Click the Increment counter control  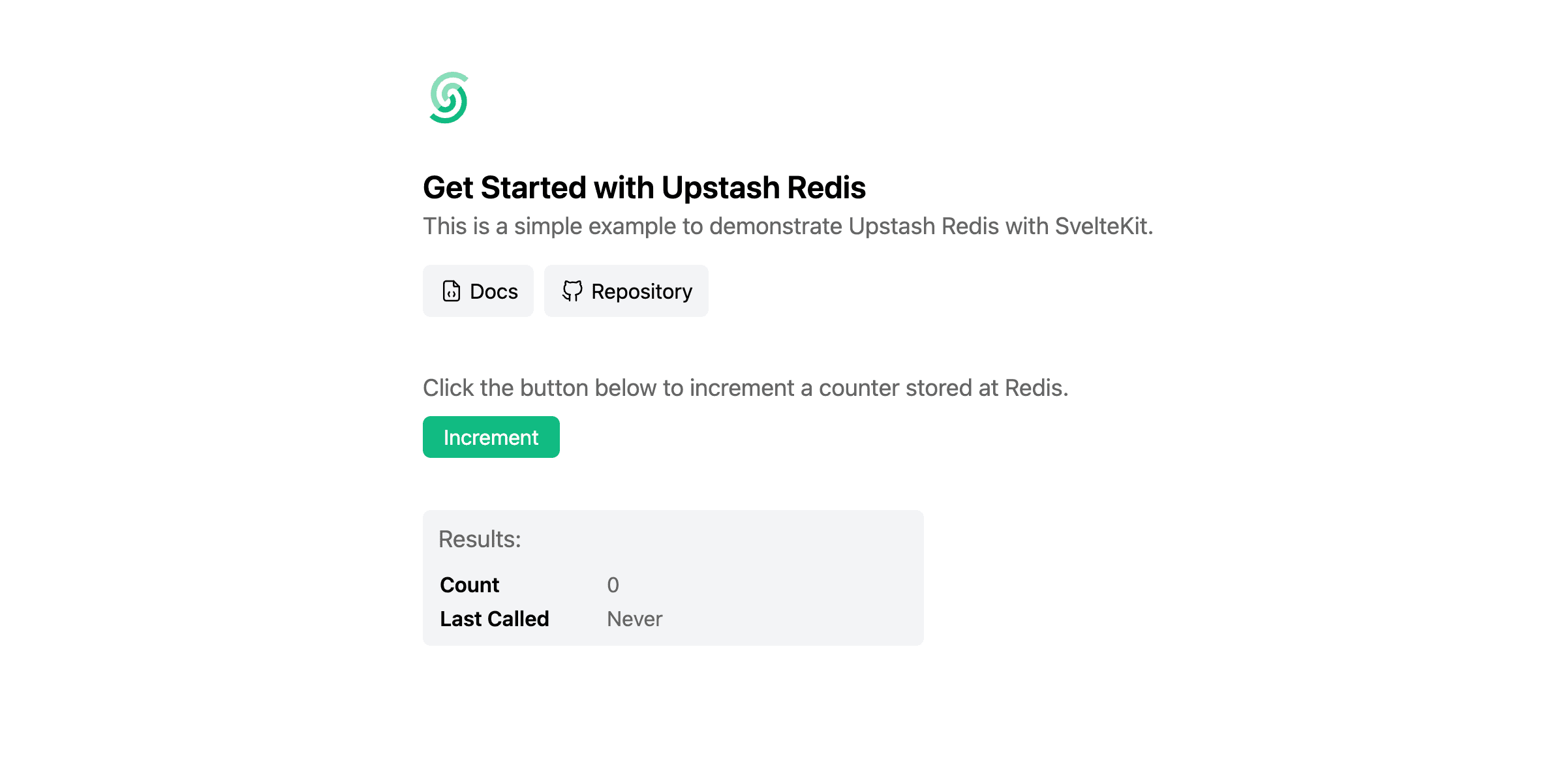491,437
